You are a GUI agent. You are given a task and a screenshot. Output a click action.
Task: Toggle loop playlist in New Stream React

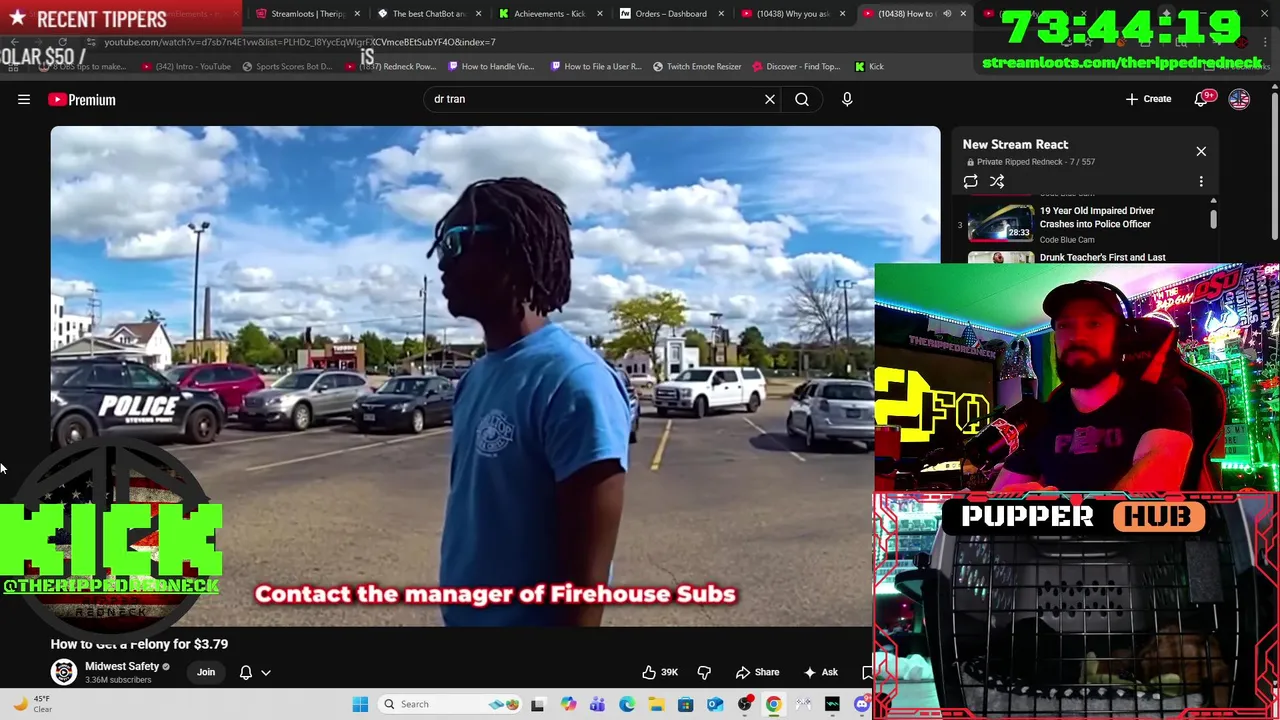click(x=970, y=181)
